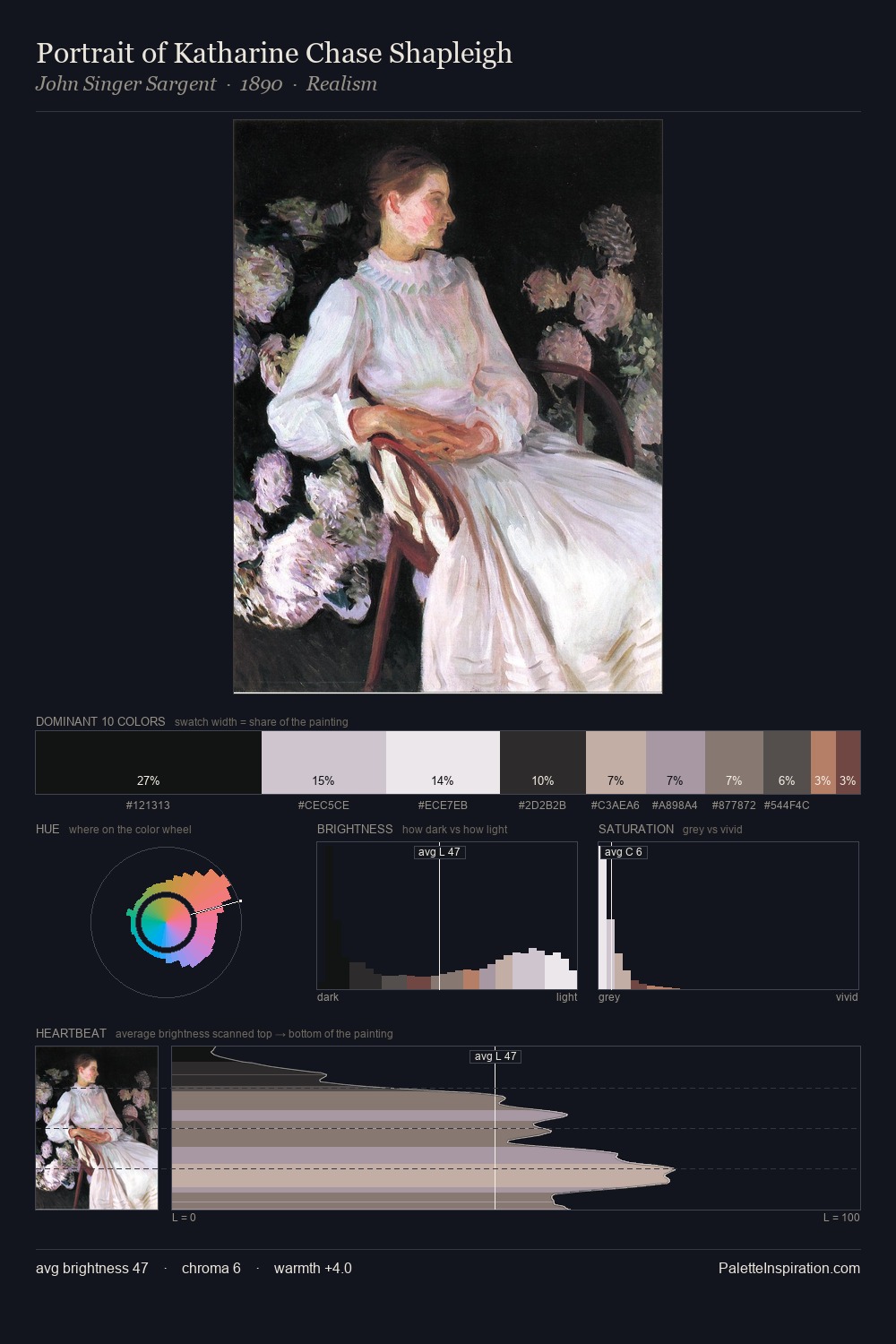Click the HEARTBEAT section heading

[x=71, y=1033]
